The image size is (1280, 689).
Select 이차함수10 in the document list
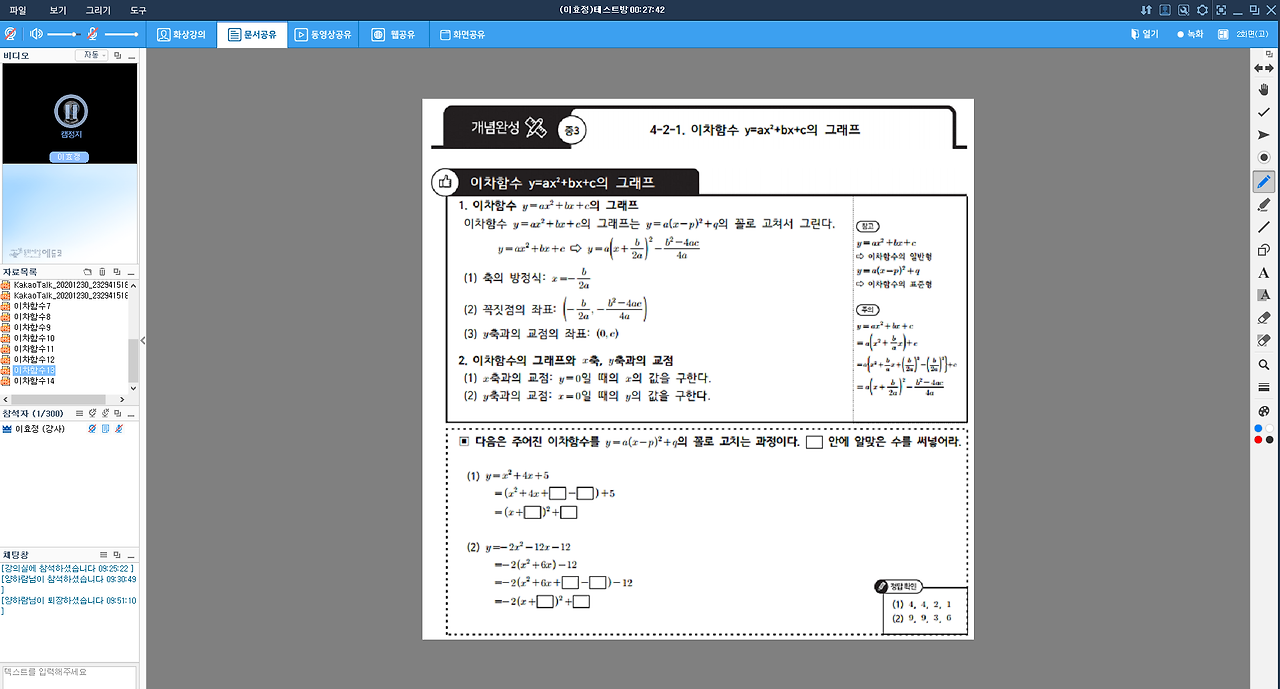(x=34, y=338)
